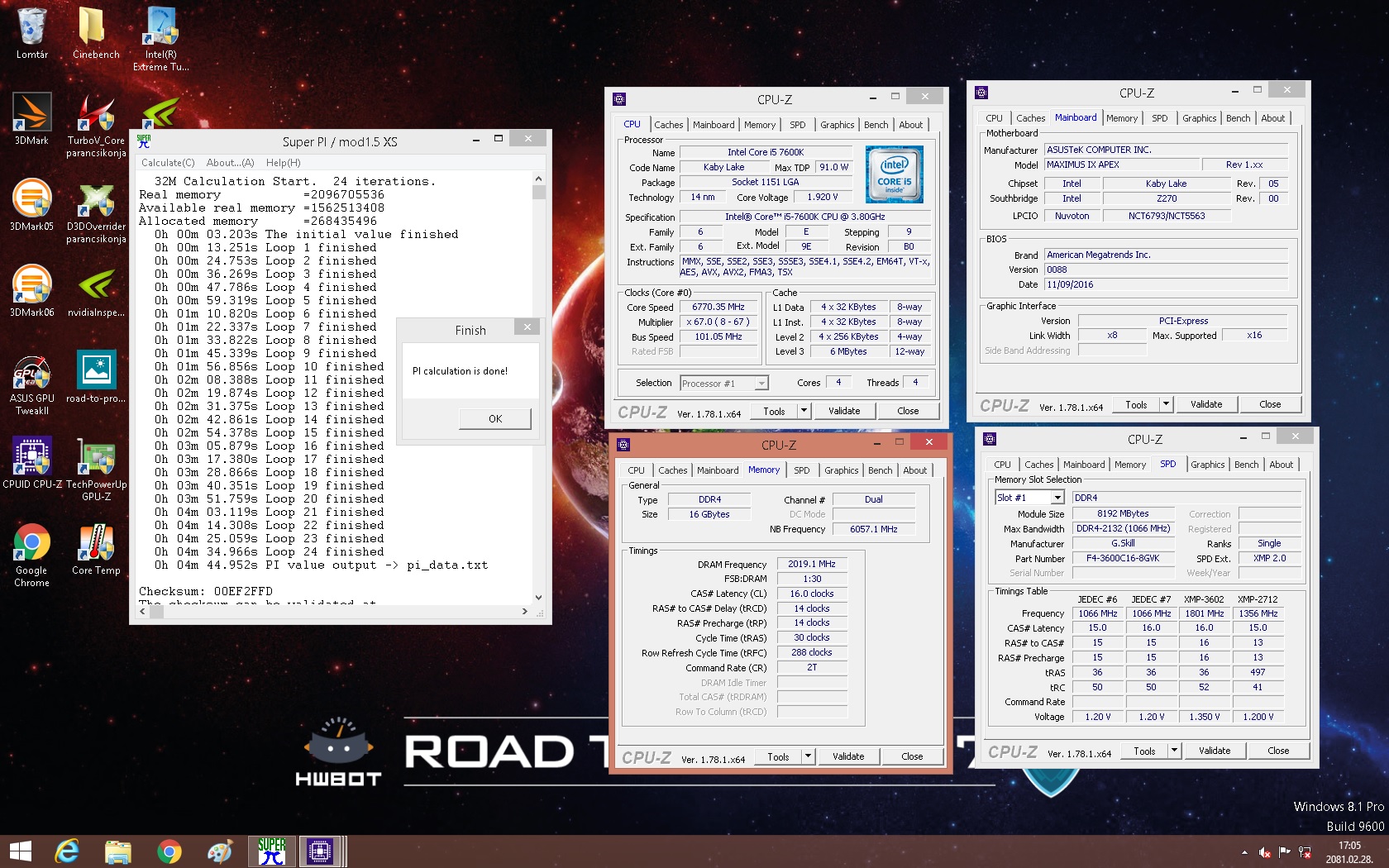Click the Network tray icon
This screenshot has width=1389, height=868.
click(x=1305, y=852)
